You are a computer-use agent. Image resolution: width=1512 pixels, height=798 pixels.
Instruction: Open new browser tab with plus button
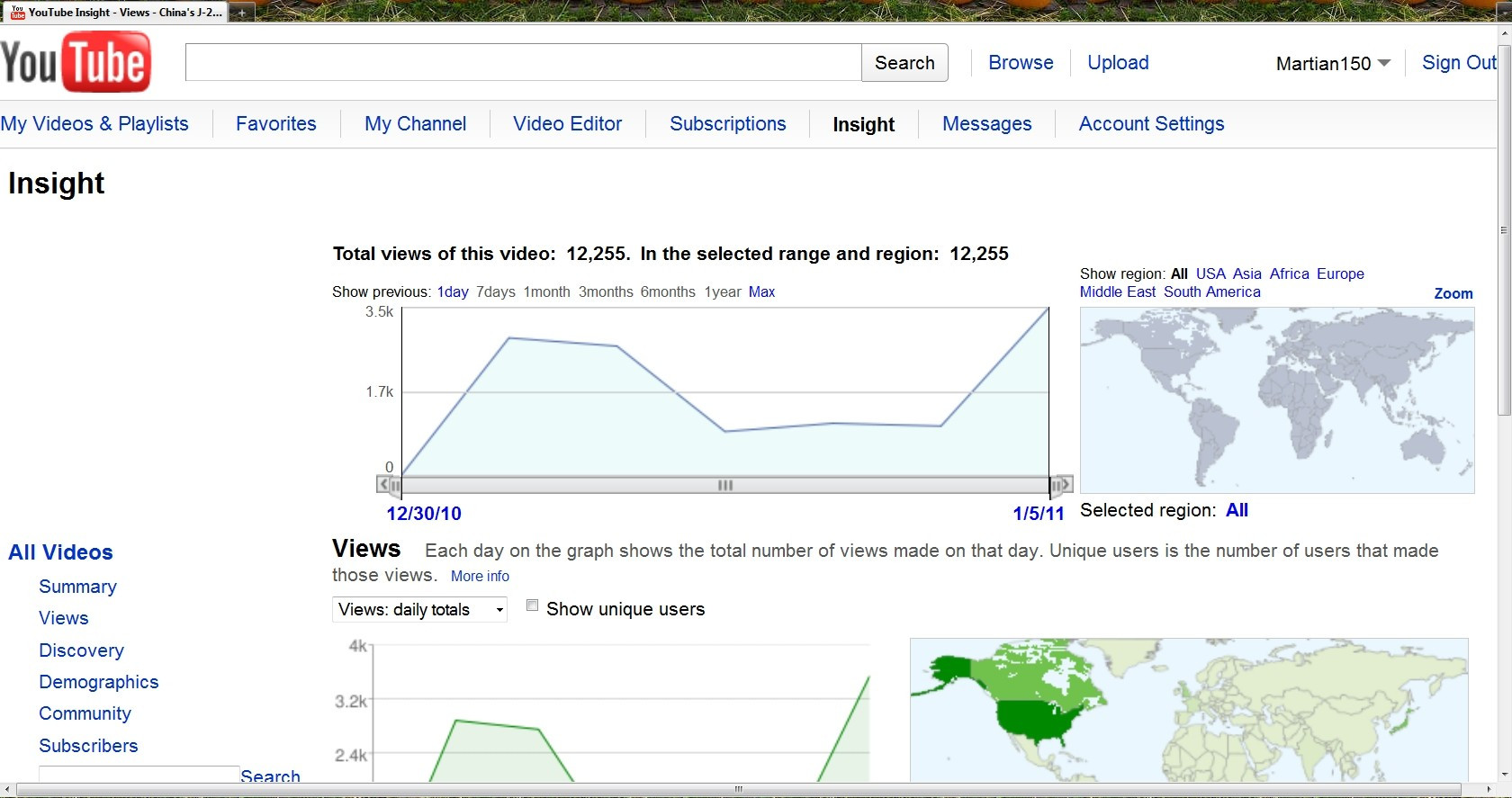[x=242, y=13]
